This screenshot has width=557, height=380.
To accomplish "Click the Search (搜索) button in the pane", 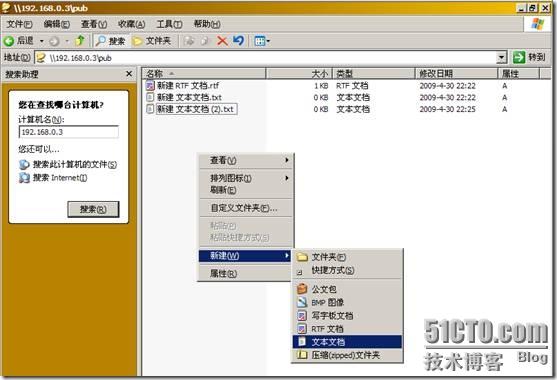I will tap(93, 210).
